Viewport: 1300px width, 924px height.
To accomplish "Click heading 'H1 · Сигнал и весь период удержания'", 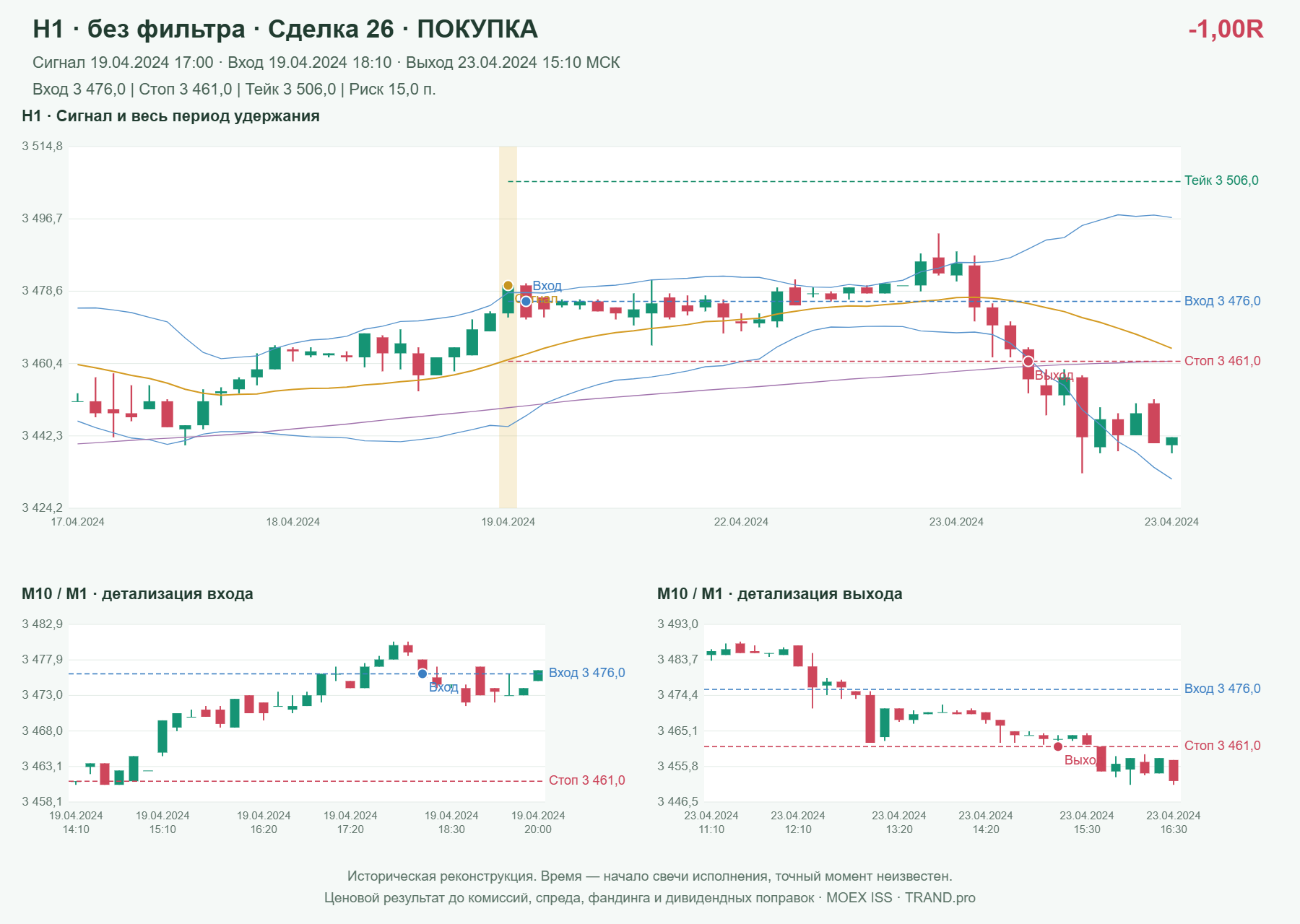I will pos(170,116).
